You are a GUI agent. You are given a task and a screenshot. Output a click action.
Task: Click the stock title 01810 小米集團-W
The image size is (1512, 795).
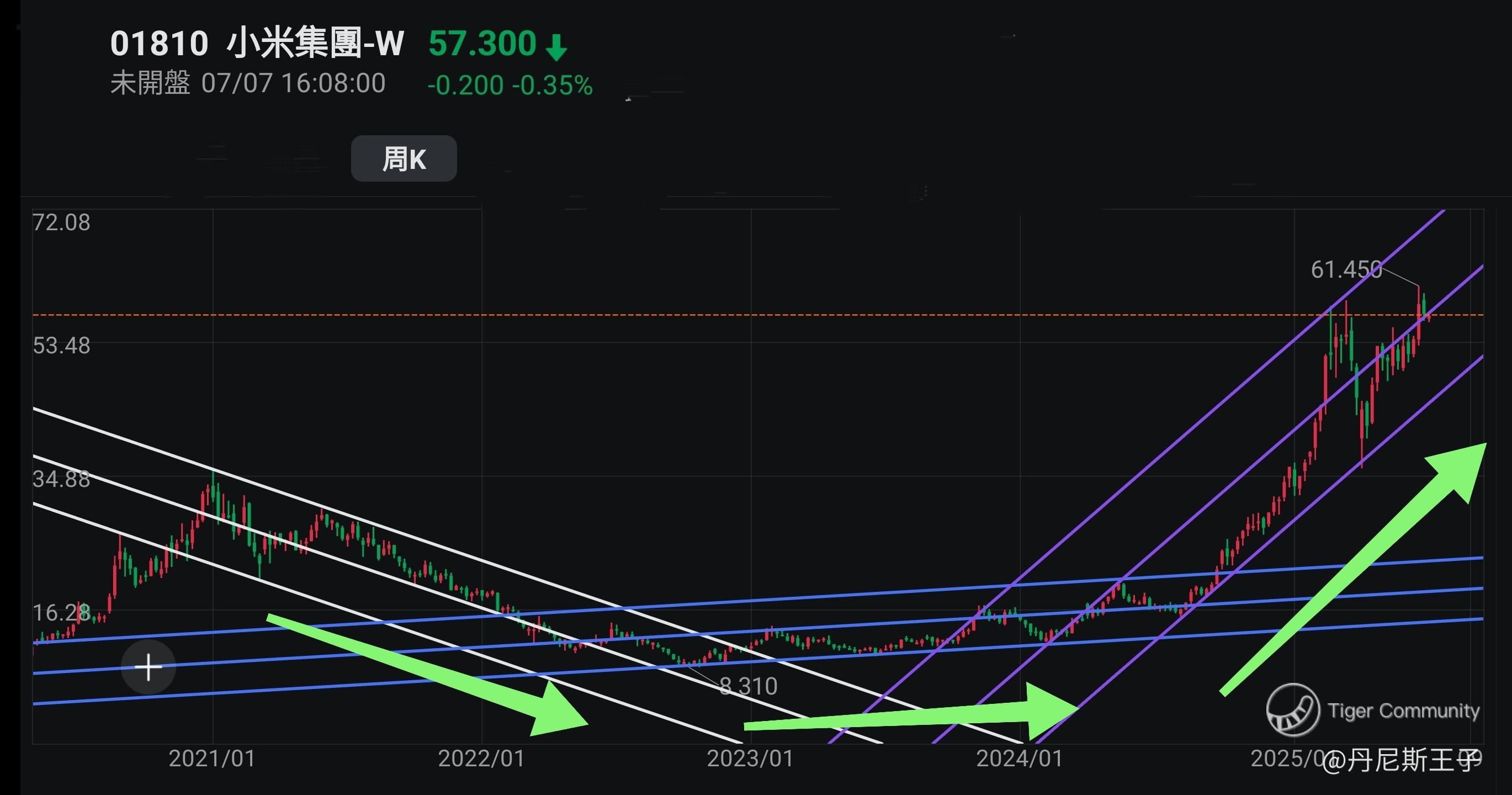click(x=257, y=44)
